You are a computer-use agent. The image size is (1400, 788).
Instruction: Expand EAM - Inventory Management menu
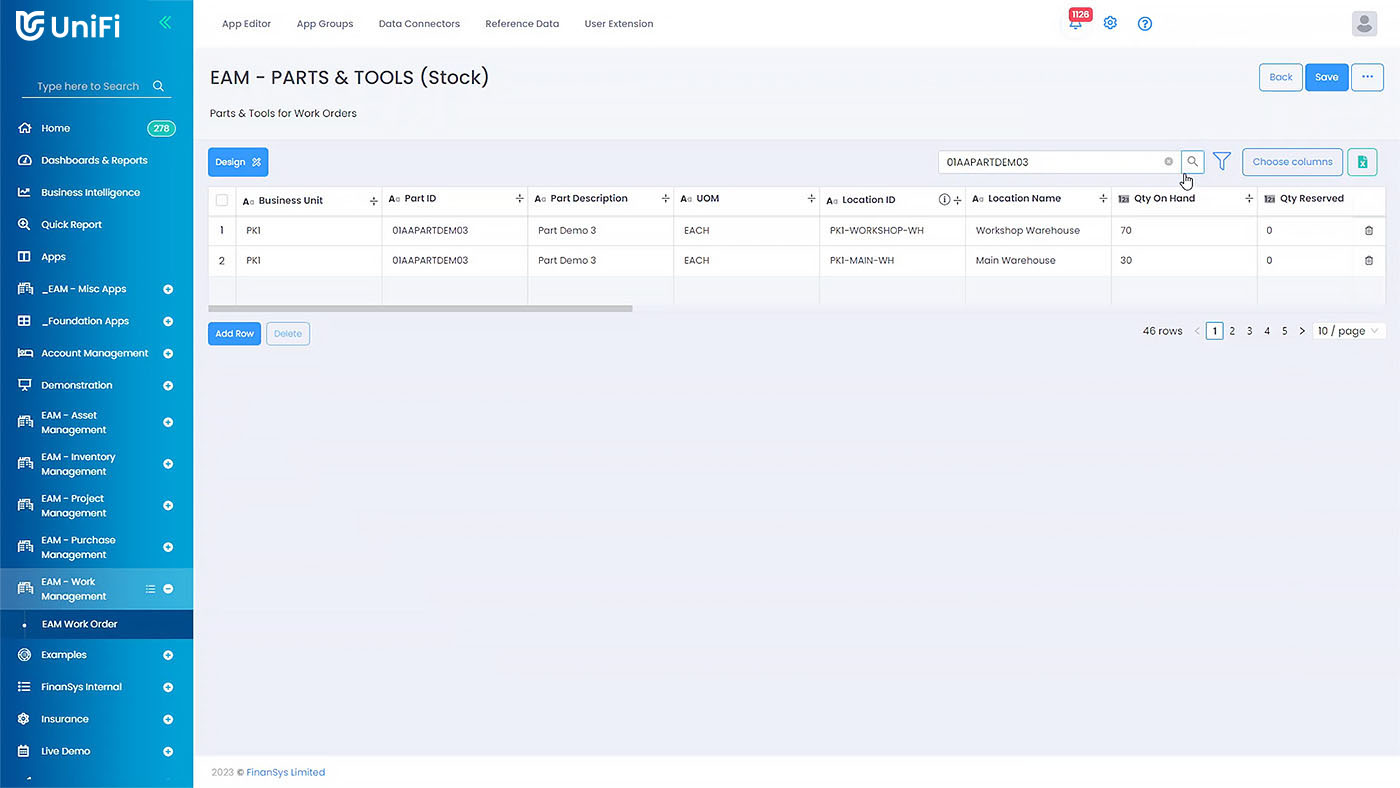coord(168,464)
